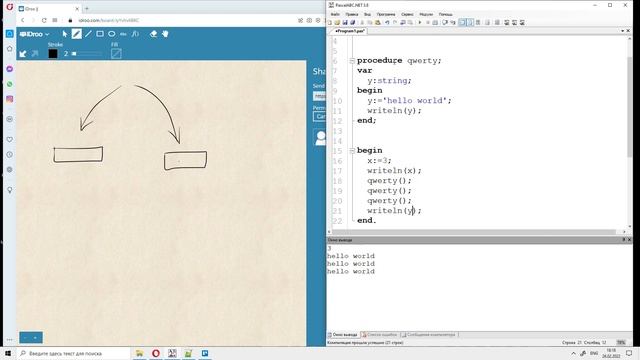Click the ENG language indicator in tray

(594, 353)
